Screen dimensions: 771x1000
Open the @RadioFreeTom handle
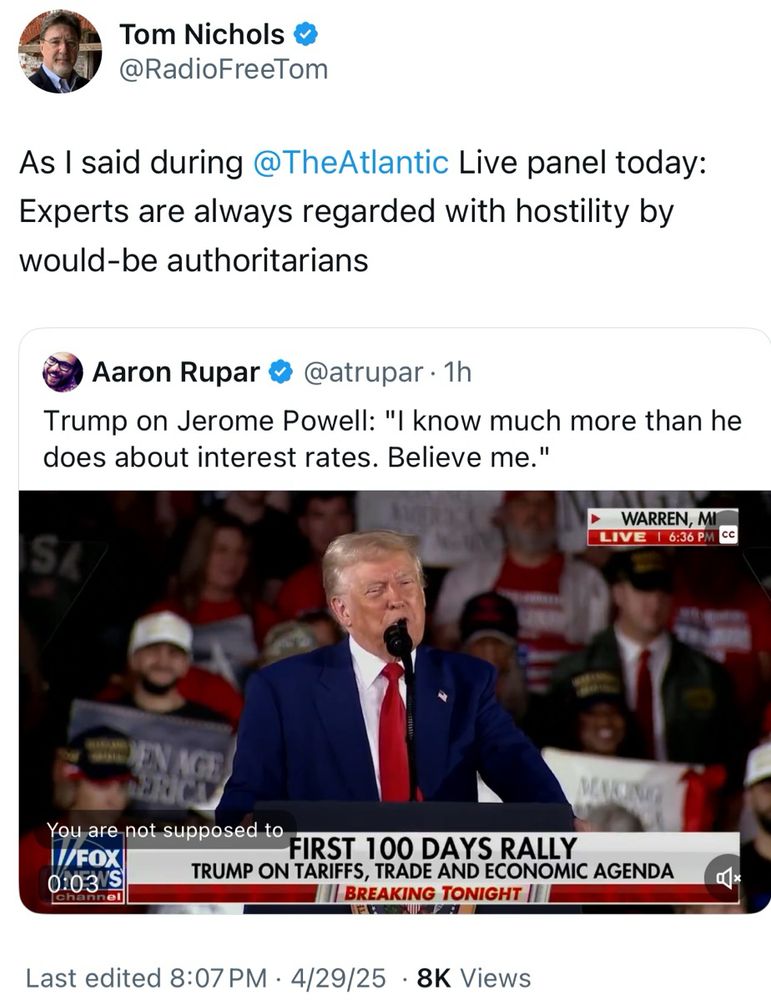[224, 69]
